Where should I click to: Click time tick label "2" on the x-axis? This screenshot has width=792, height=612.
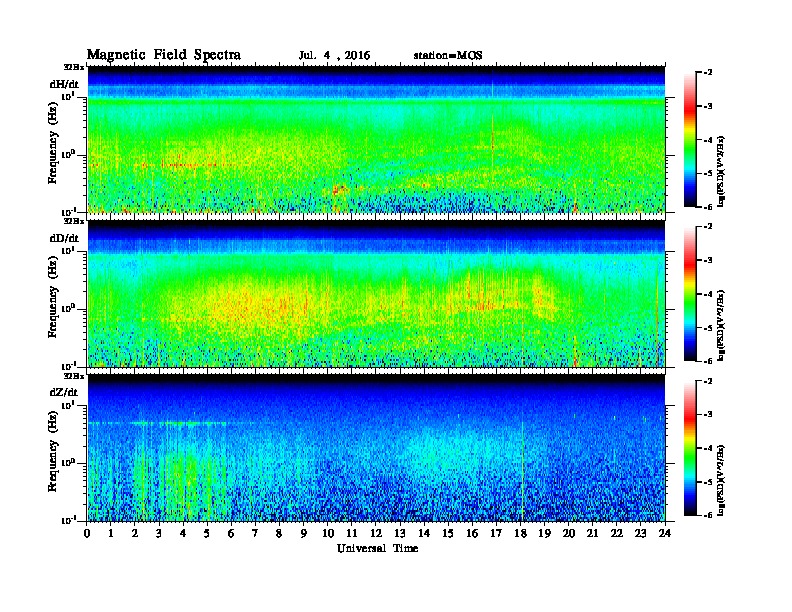(x=135, y=534)
